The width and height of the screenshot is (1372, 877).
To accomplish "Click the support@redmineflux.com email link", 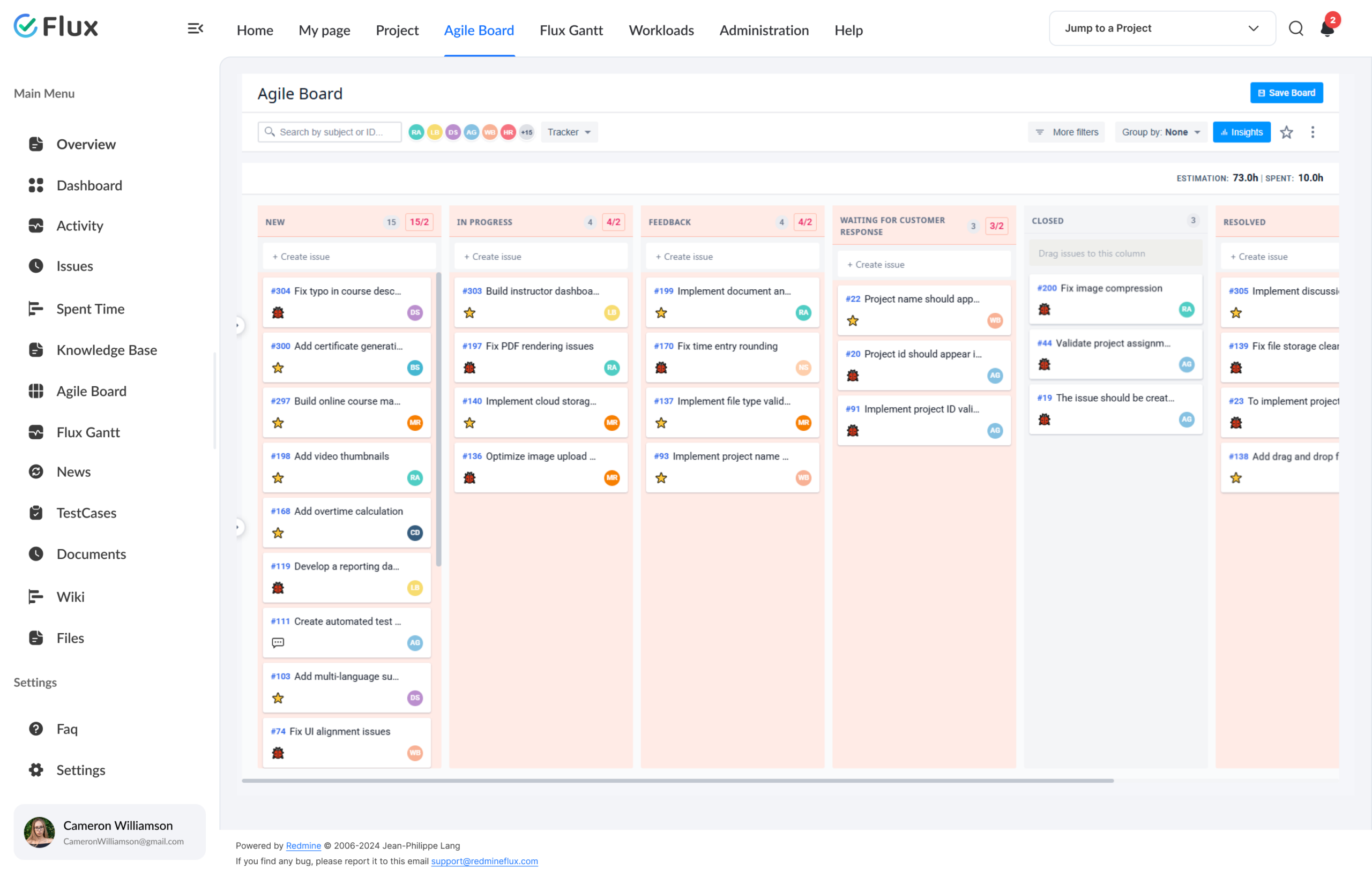I will click(484, 861).
